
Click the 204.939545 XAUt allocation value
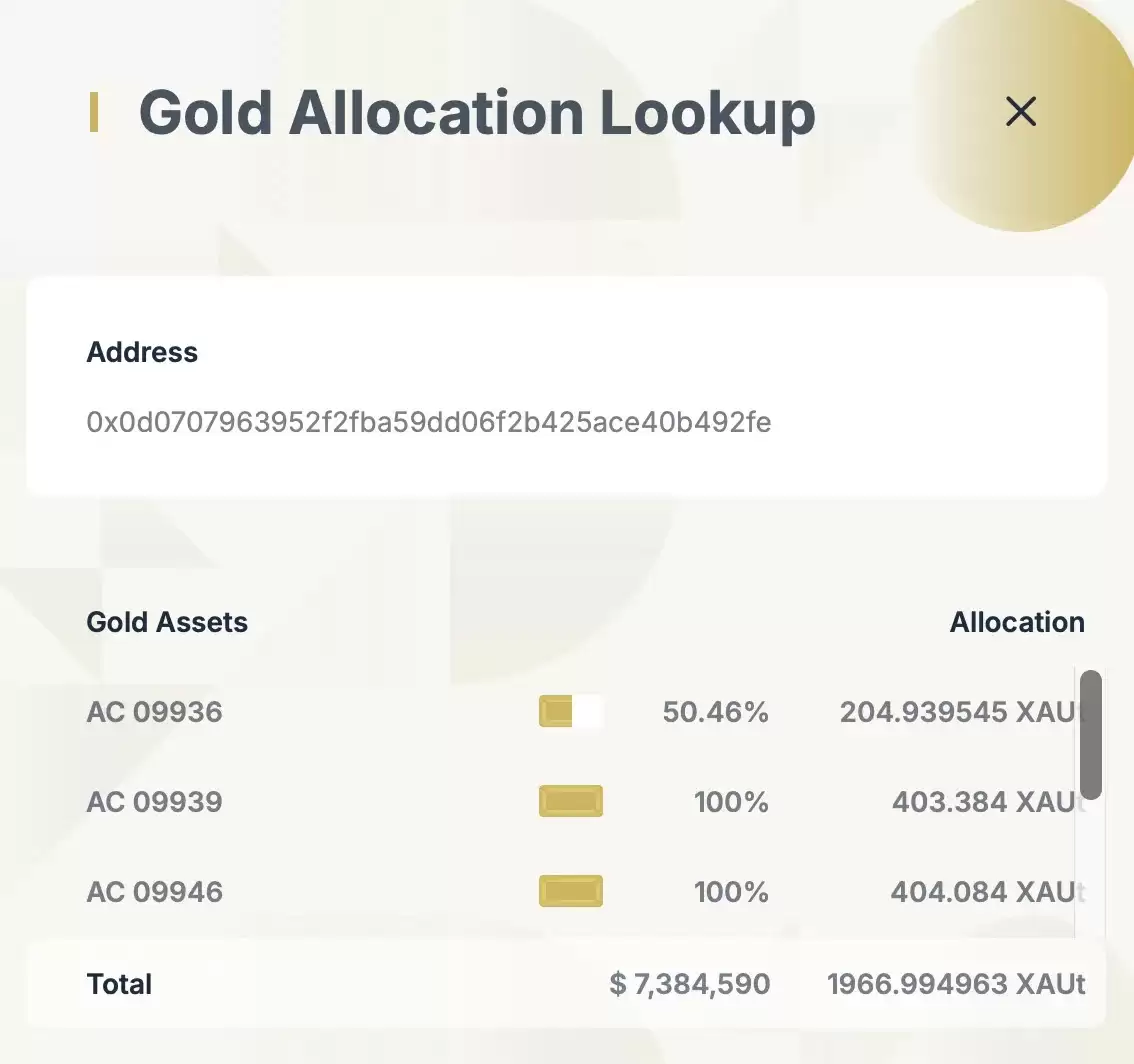[x=958, y=711]
